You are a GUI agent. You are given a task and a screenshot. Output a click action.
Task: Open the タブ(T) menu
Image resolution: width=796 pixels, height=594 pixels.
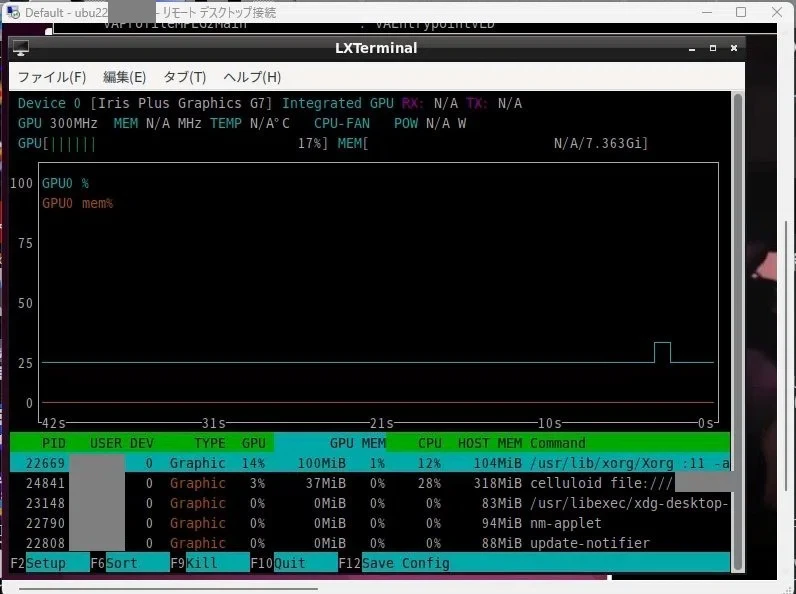pos(185,77)
